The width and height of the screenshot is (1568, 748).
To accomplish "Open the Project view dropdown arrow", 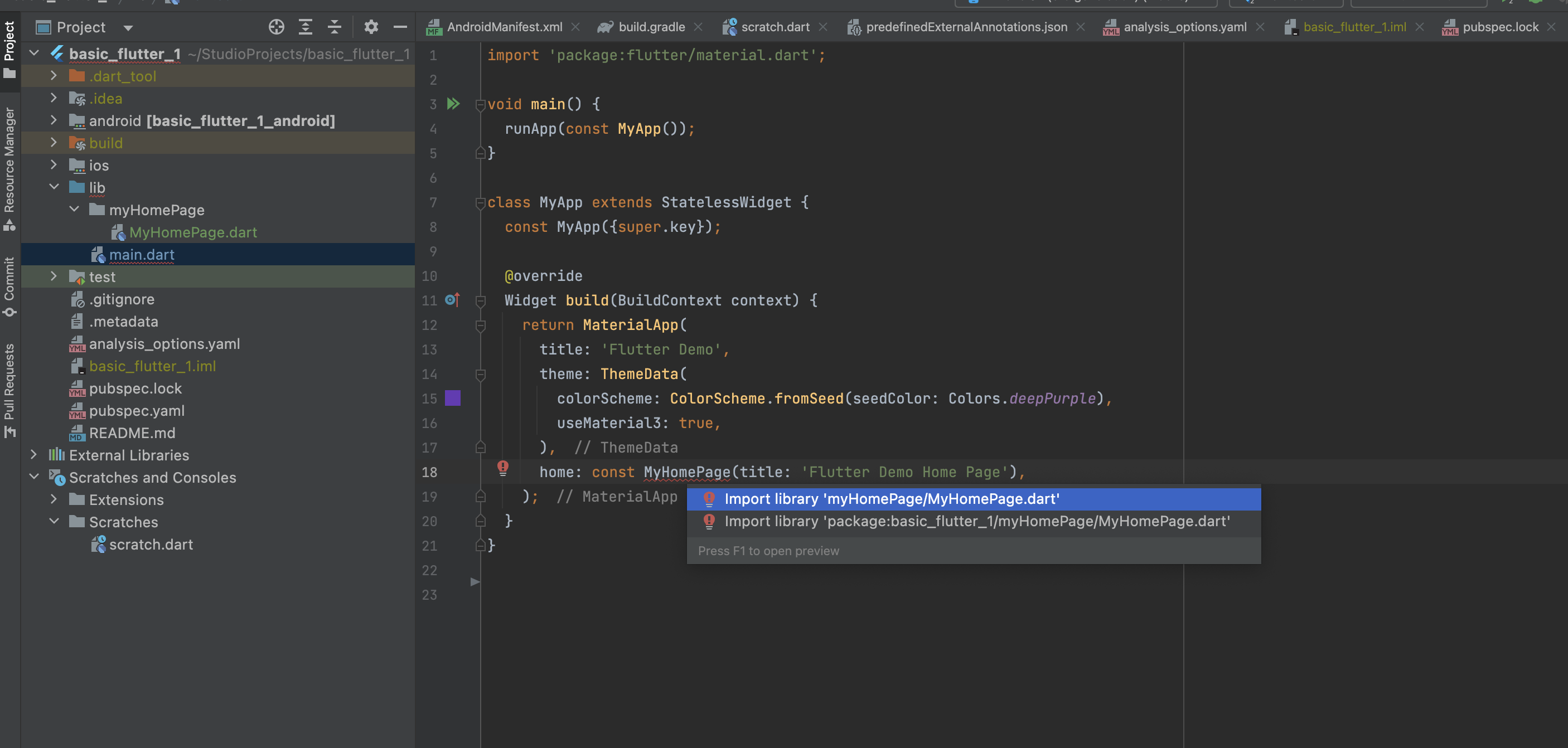I will (x=128, y=28).
